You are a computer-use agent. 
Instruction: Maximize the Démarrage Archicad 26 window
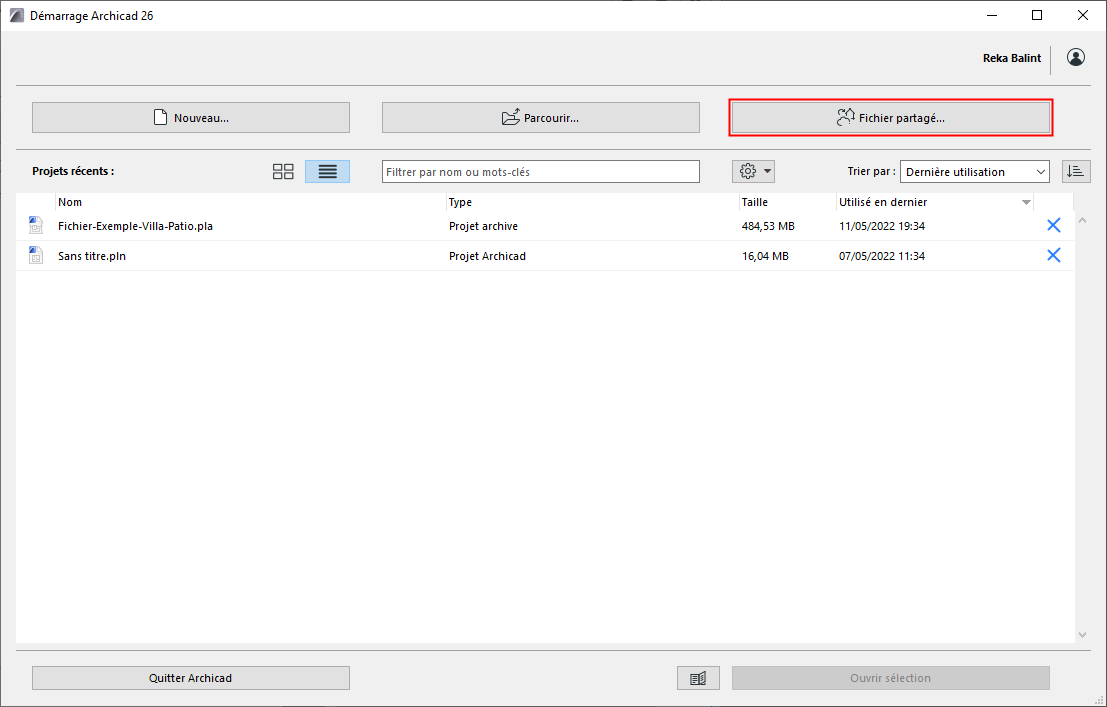(1037, 16)
